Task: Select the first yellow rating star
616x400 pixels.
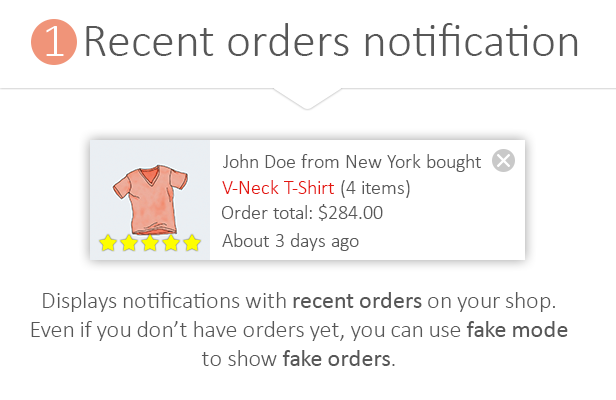Action: pos(108,243)
